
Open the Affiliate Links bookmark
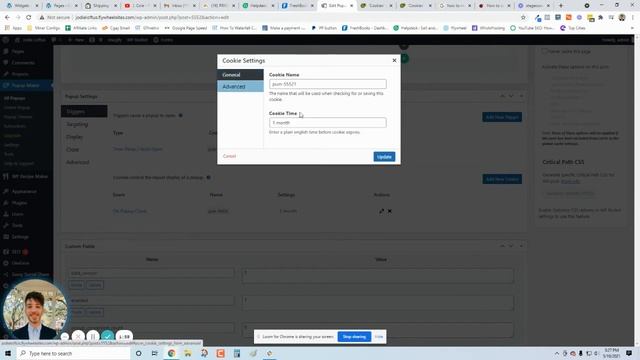pos(81,28)
